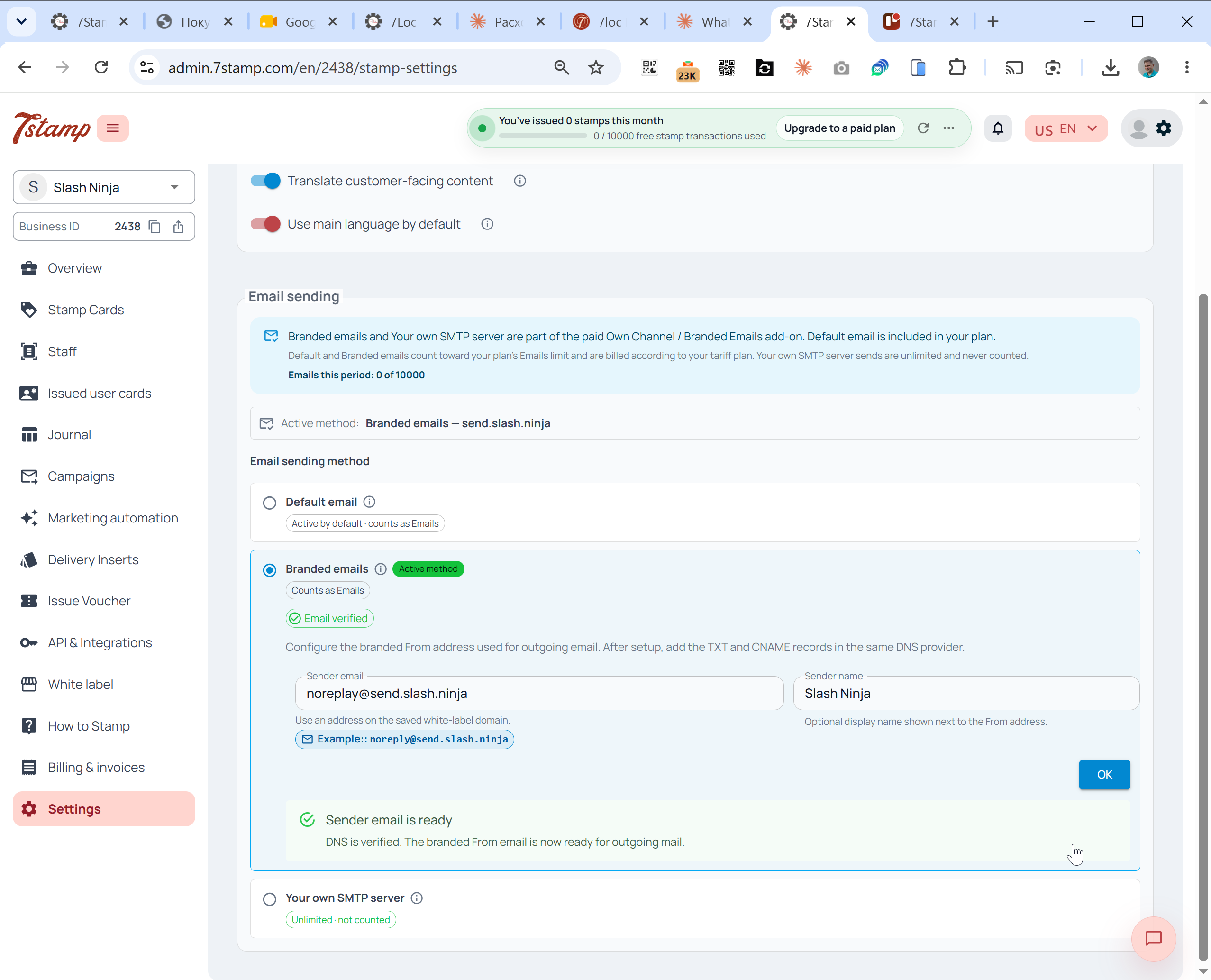Share the Business ID via share icon
This screenshot has height=980, width=1211.
click(178, 226)
